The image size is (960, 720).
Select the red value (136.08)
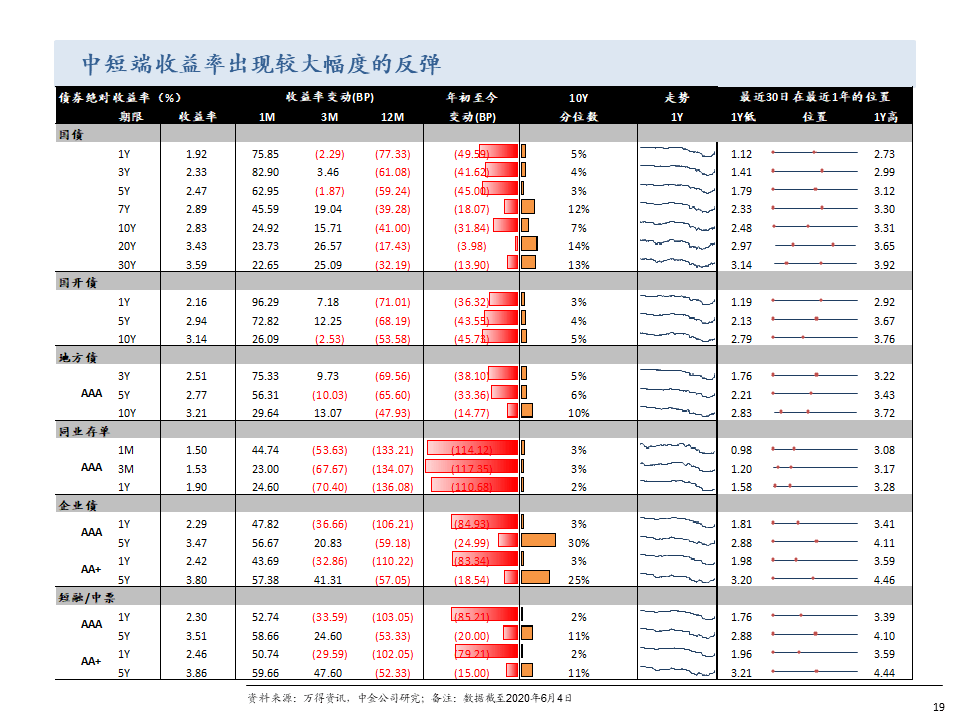(392, 487)
